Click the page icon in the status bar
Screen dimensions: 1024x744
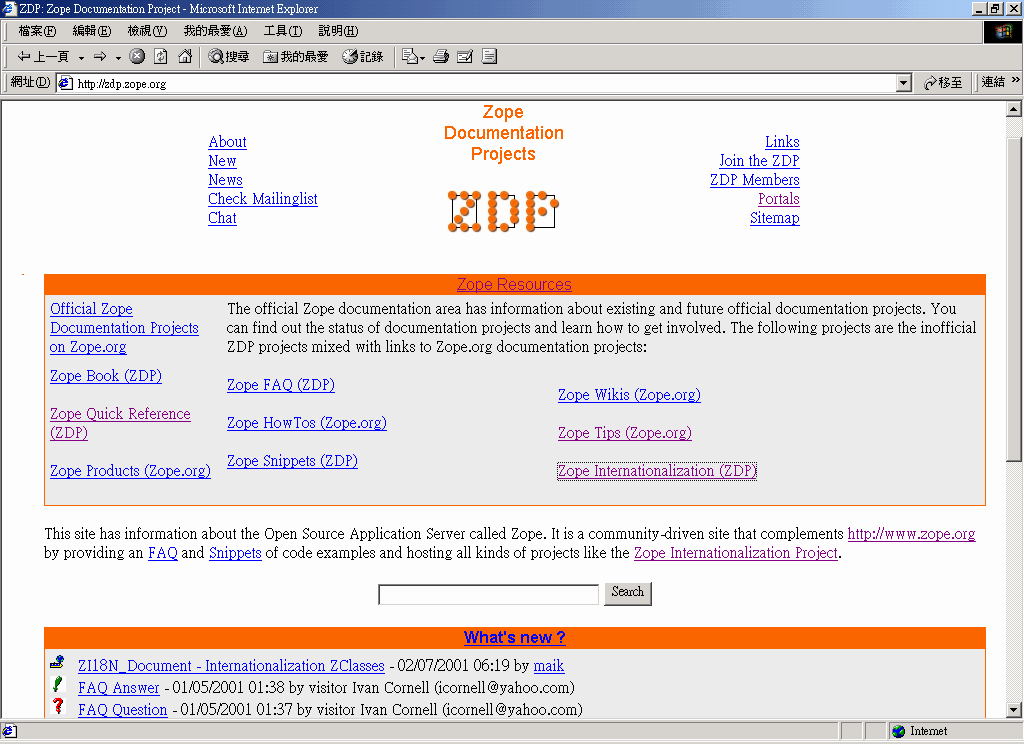[x=9, y=732]
